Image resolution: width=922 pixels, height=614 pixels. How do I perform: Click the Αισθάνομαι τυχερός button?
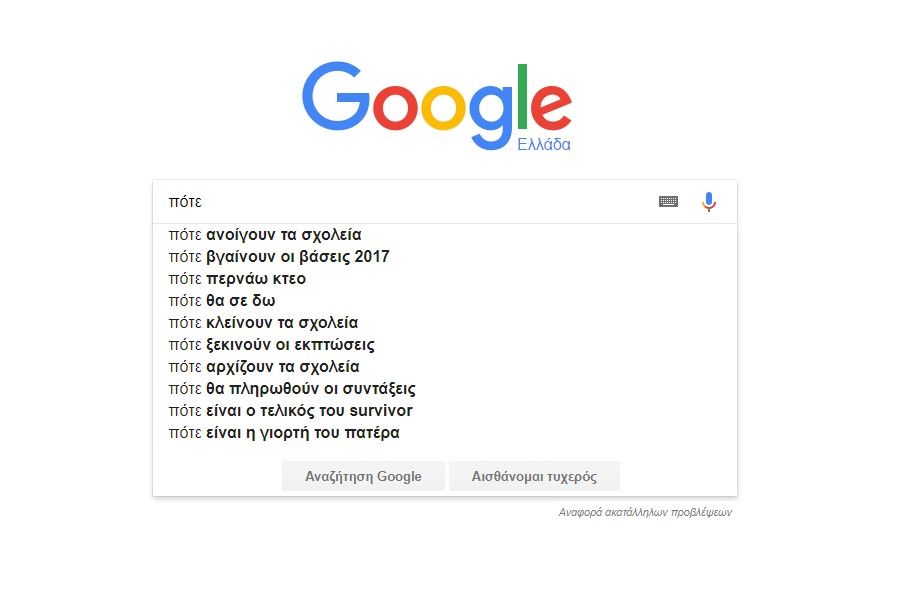534,476
